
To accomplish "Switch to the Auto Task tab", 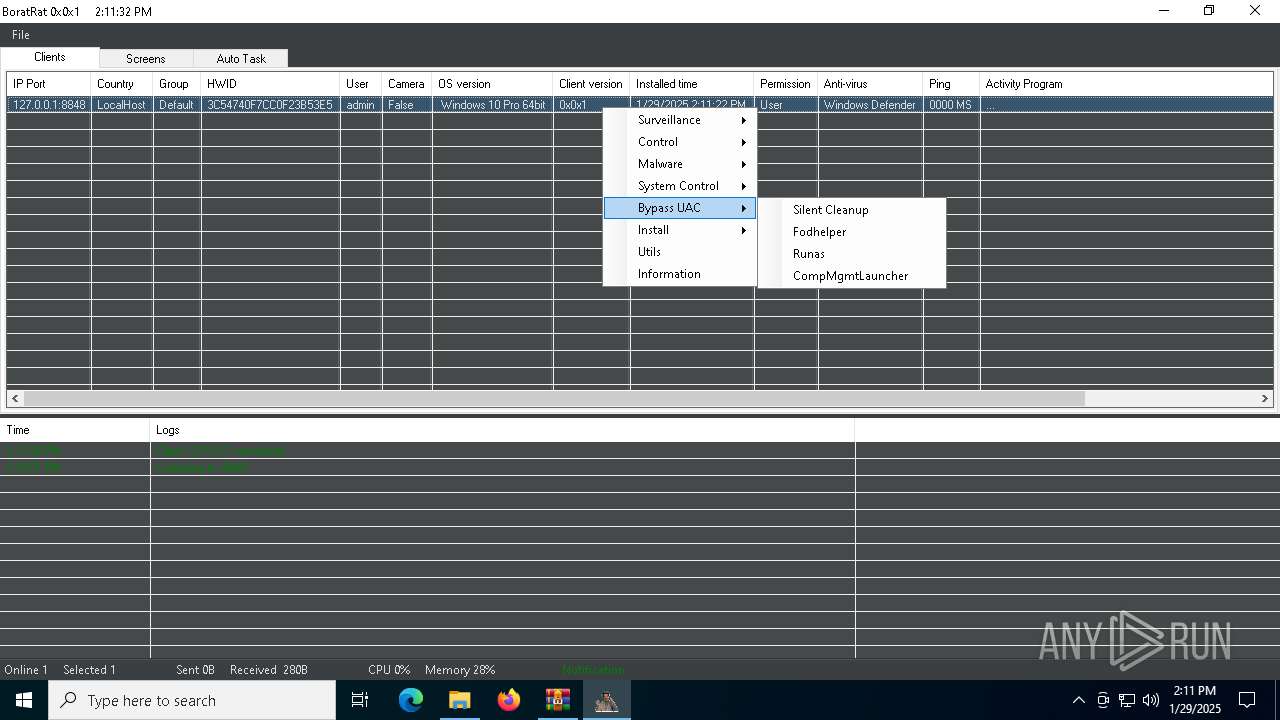I will (x=241, y=59).
